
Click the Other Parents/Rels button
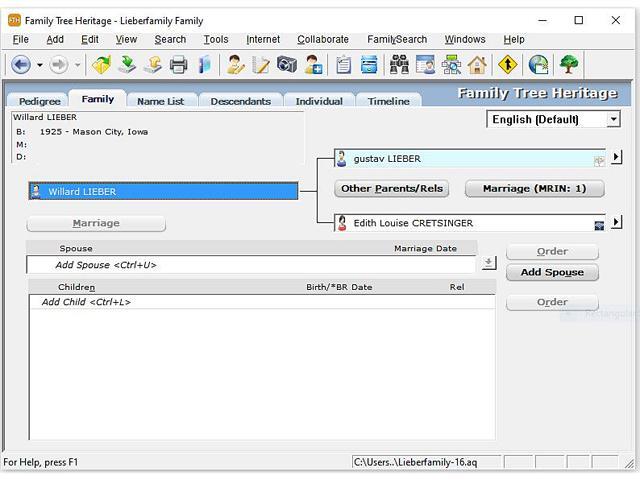point(391,188)
